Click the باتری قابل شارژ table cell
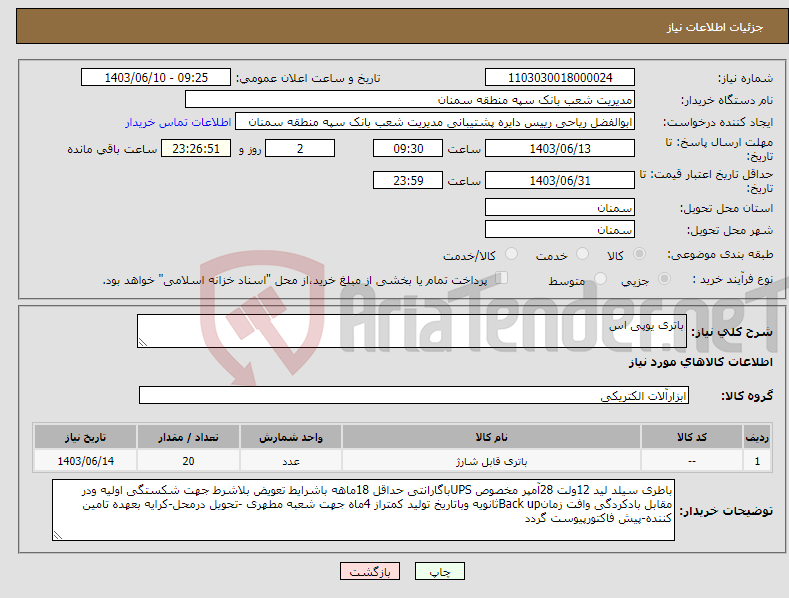789x598 pixels. pyautogui.click(x=491, y=461)
